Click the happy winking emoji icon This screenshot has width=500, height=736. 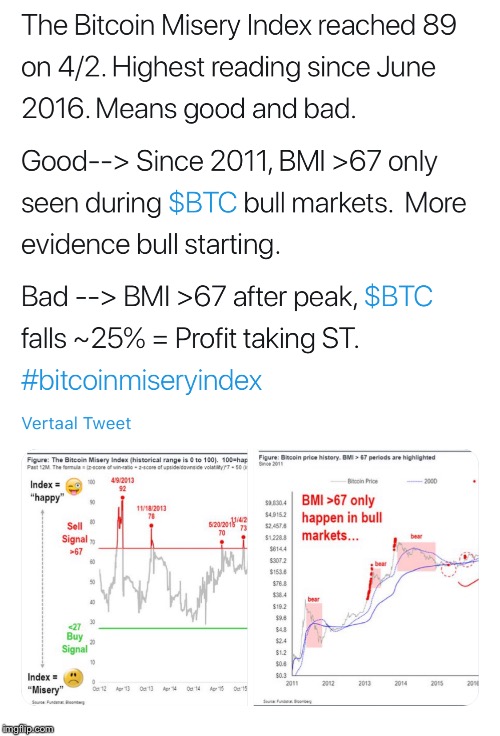point(73,487)
